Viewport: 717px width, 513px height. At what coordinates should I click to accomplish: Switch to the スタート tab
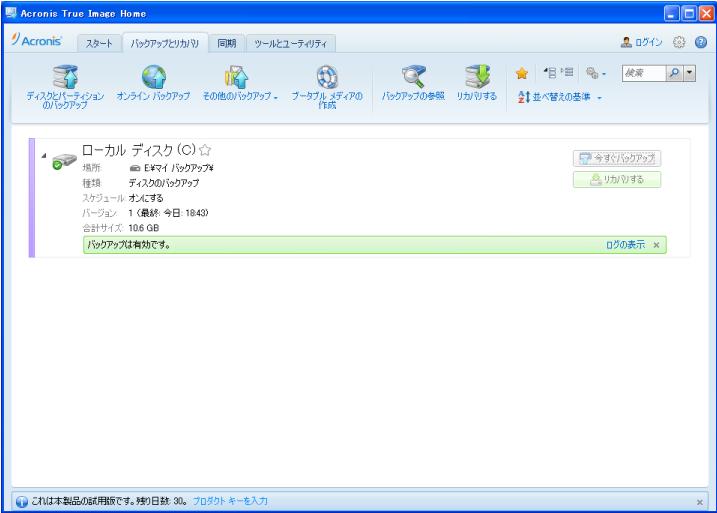(x=99, y=44)
